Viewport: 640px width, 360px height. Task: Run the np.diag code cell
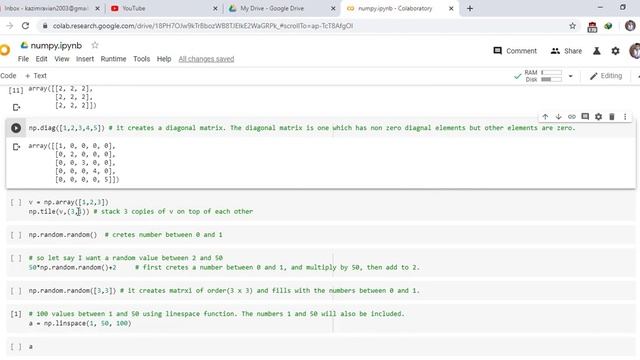(16, 128)
